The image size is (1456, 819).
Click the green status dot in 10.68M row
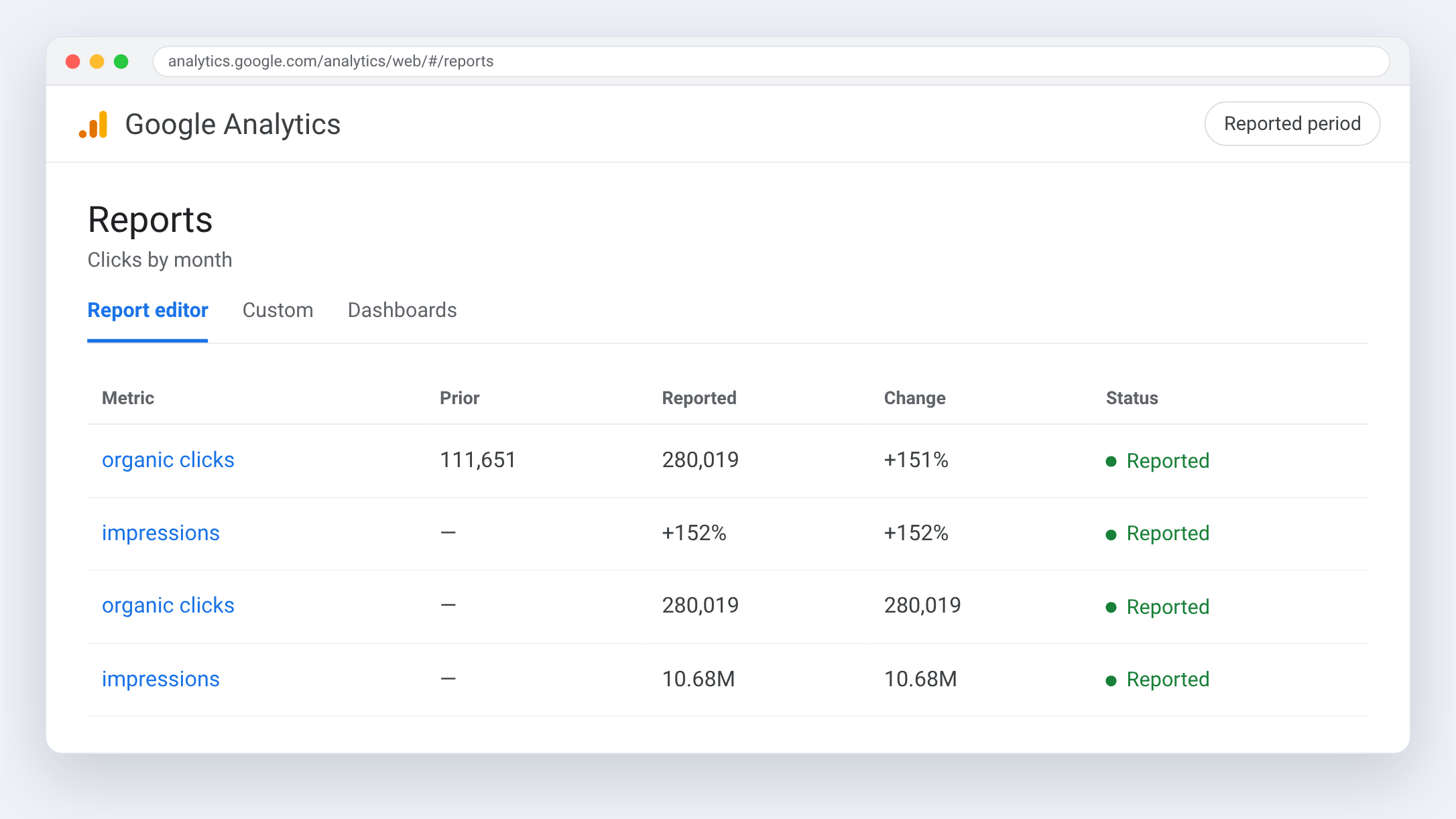click(1111, 681)
